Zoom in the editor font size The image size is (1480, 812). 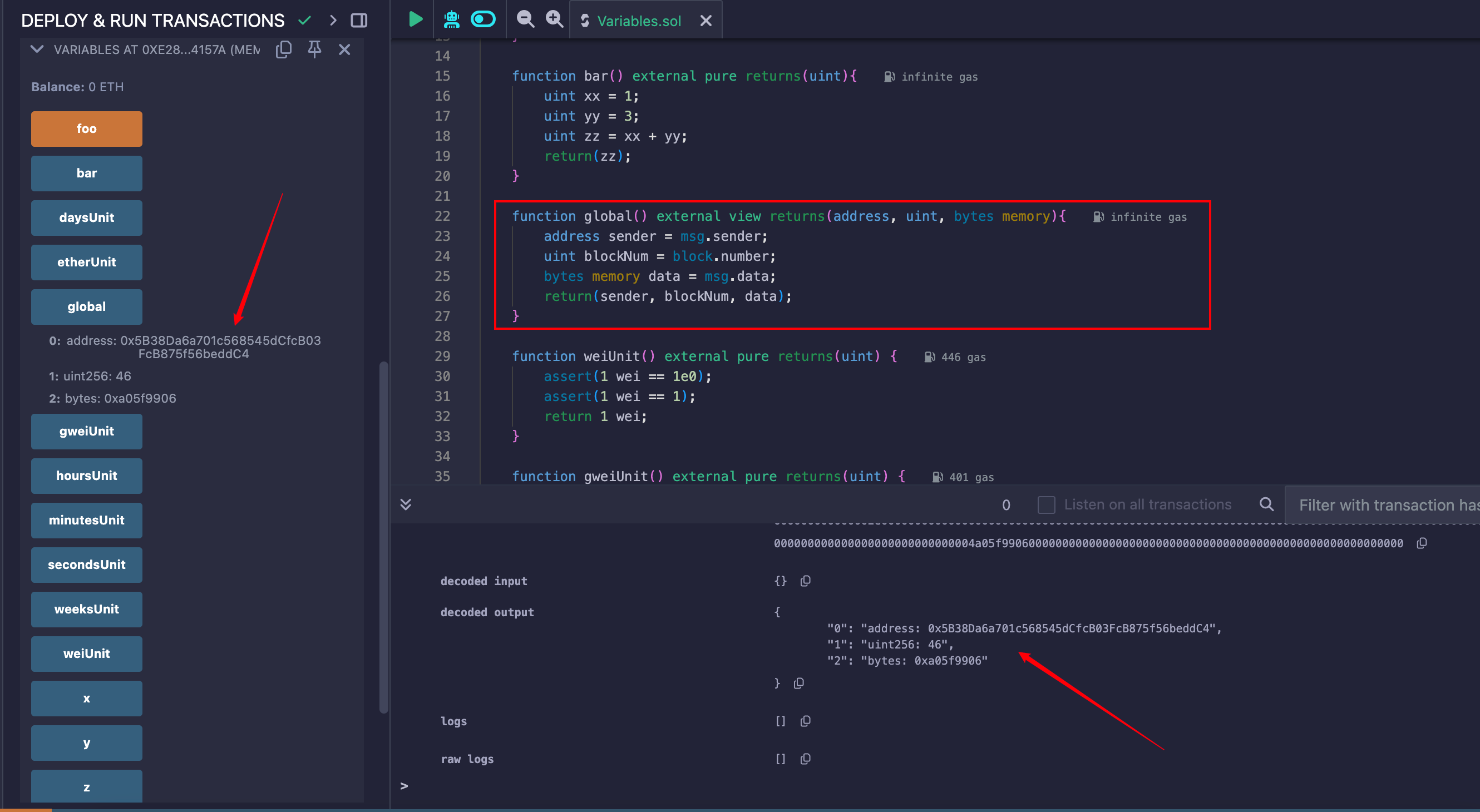[x=554, y=19]
